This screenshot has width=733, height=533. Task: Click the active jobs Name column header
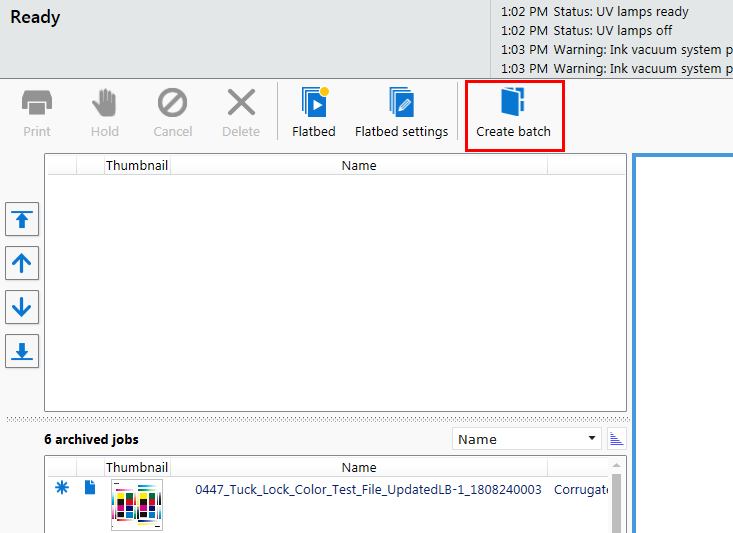[359, 165]
